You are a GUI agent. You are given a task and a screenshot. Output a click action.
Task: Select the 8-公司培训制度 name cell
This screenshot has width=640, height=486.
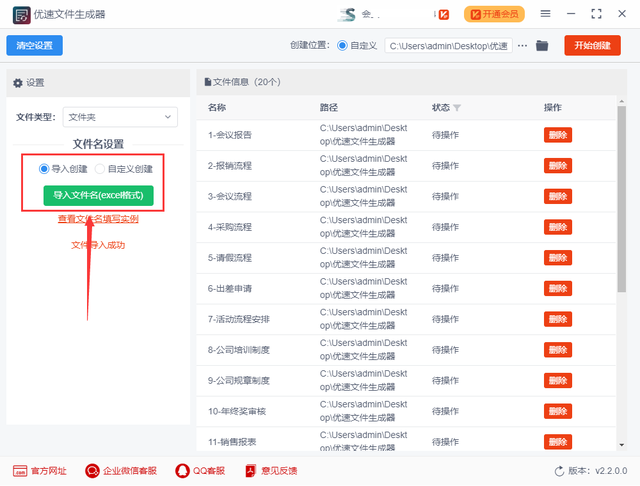(239, 350)
